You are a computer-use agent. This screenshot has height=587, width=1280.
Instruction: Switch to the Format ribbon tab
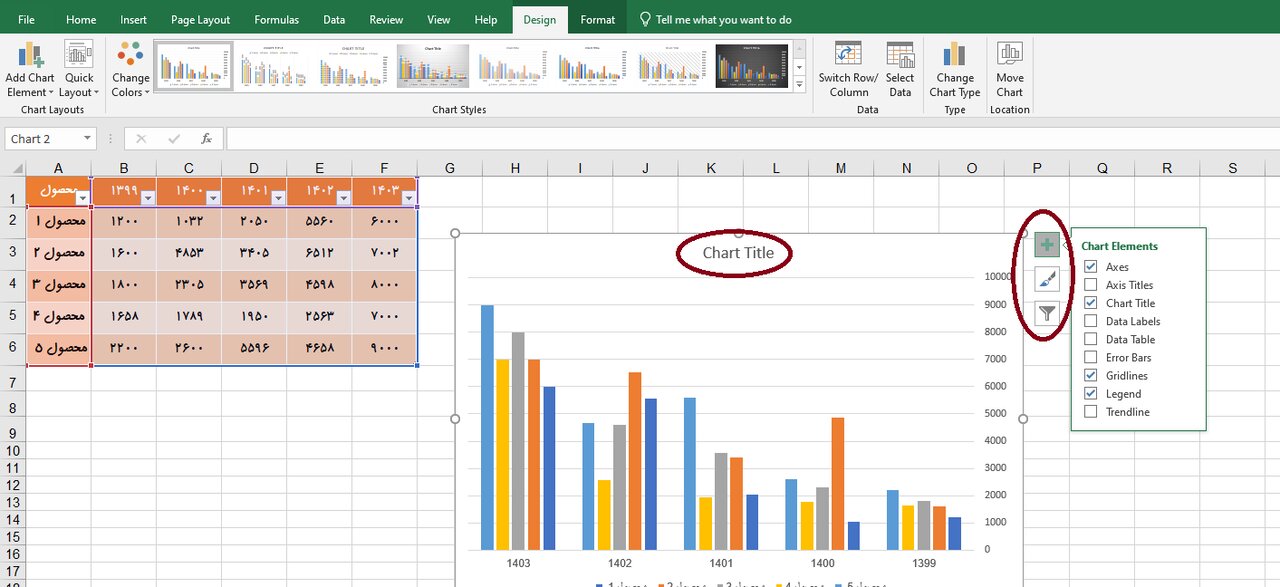598,19
